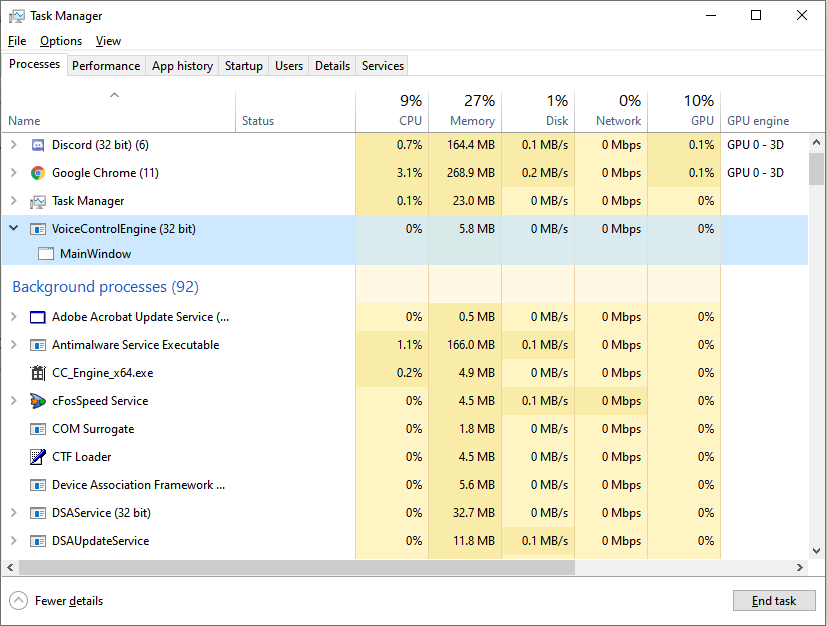Image resolution: width=827 pixels, height=626 pixels.
Task: Click the Fewer details link
Action: point(69,601)
